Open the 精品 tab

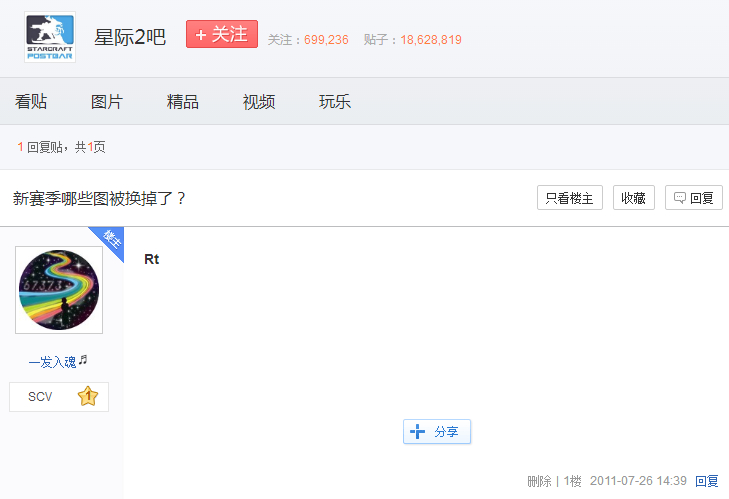pos(183,101)
